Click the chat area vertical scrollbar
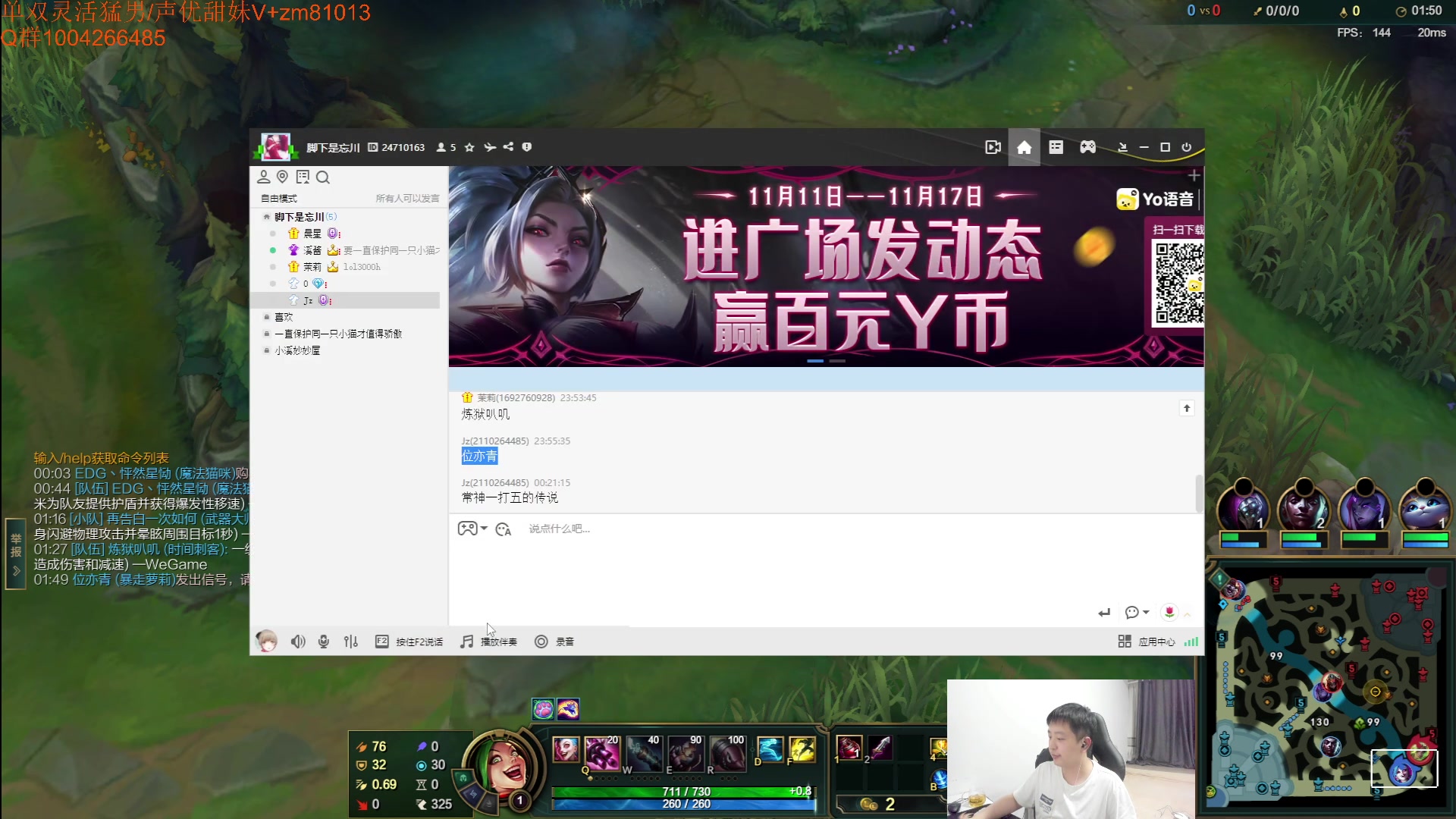 1198,493
